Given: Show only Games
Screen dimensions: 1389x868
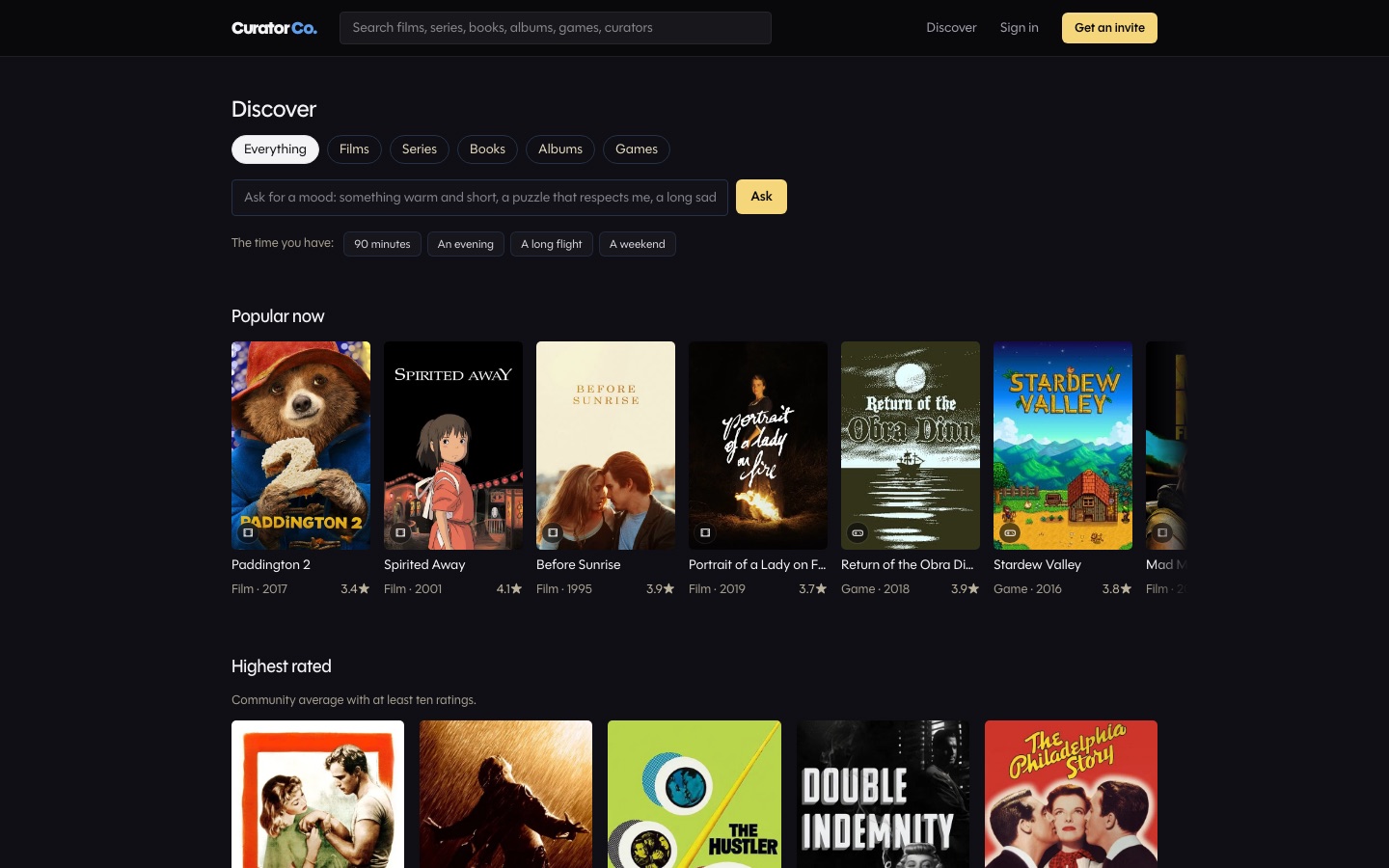Looking at the screenshot, I should tap(637, 149).
